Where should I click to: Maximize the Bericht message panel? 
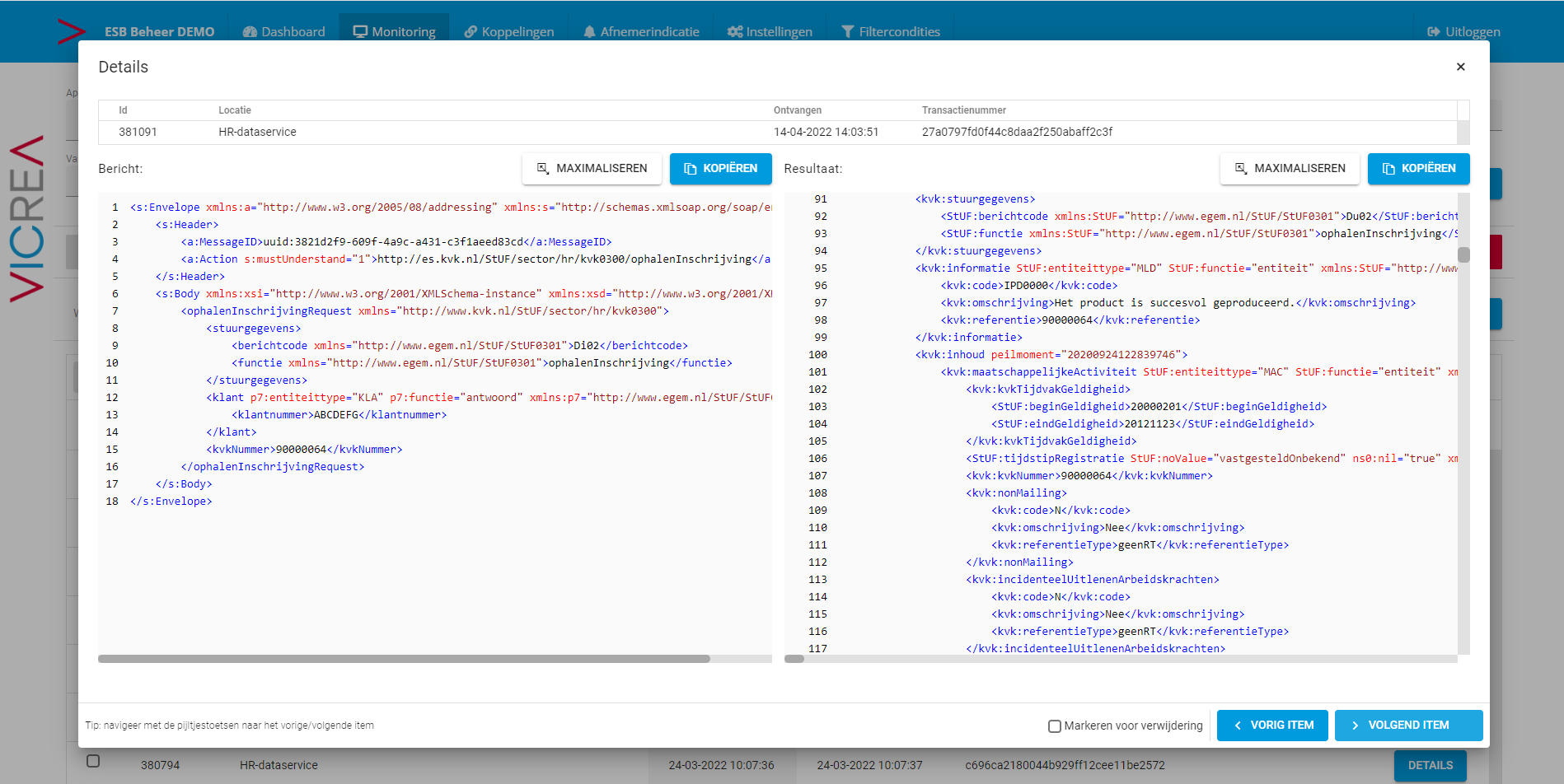(592, 168)
